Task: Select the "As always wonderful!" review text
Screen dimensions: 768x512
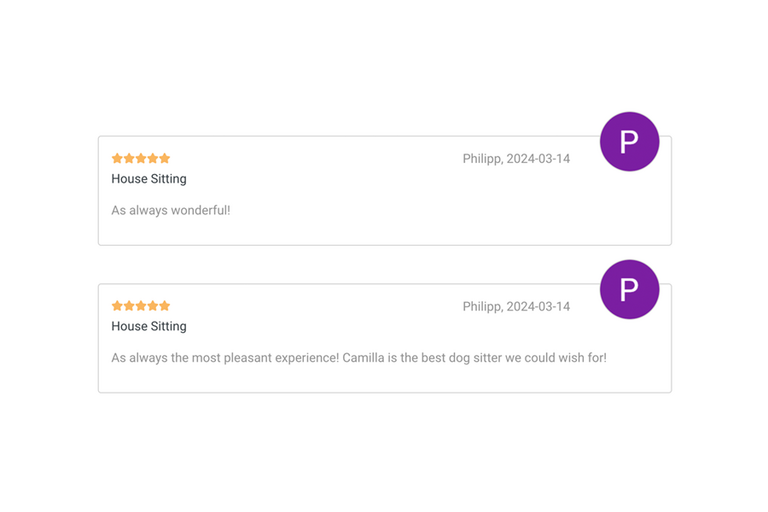Action: 171,210
